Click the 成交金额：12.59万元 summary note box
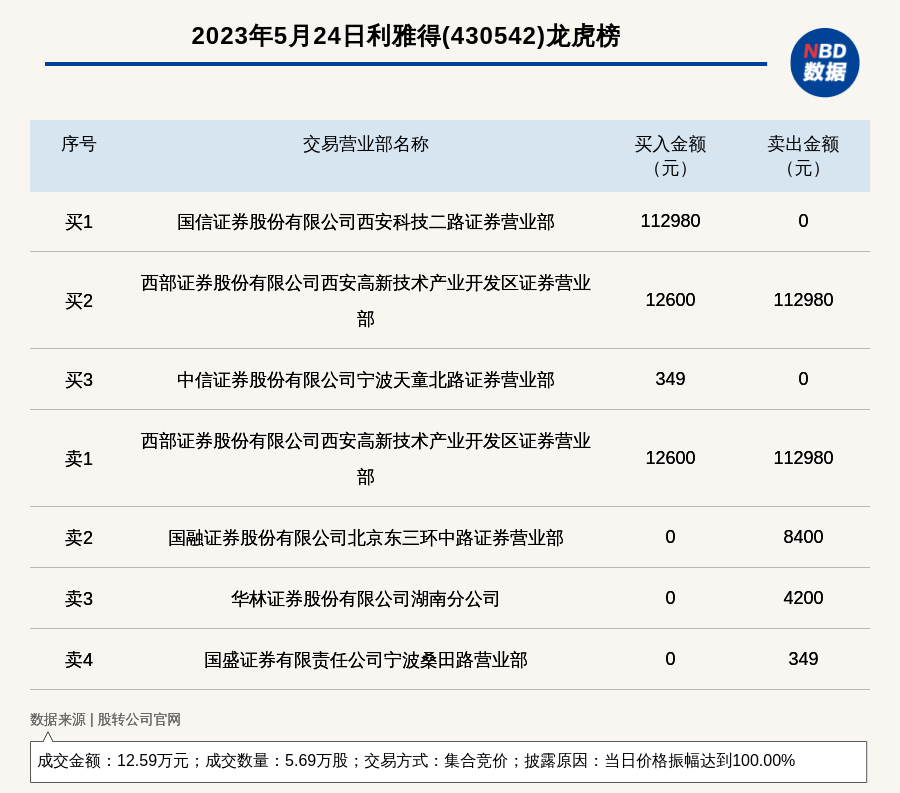Screen dimensions: 900x793 [x=448, y=761]
